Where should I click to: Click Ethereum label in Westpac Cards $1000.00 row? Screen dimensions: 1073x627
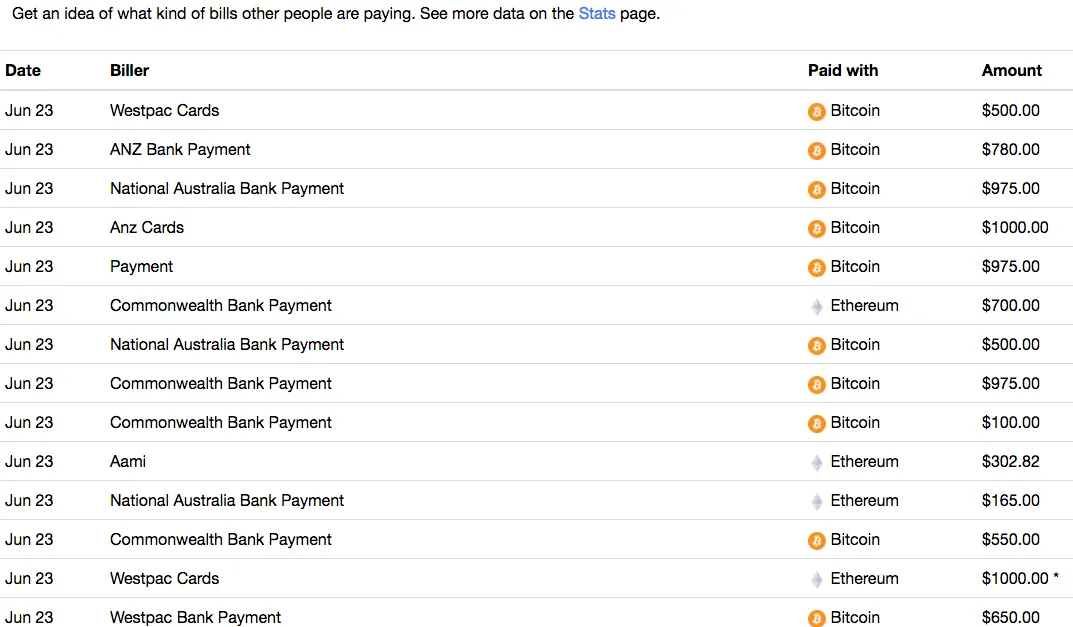pyautogui.click(x=864, y=578)
